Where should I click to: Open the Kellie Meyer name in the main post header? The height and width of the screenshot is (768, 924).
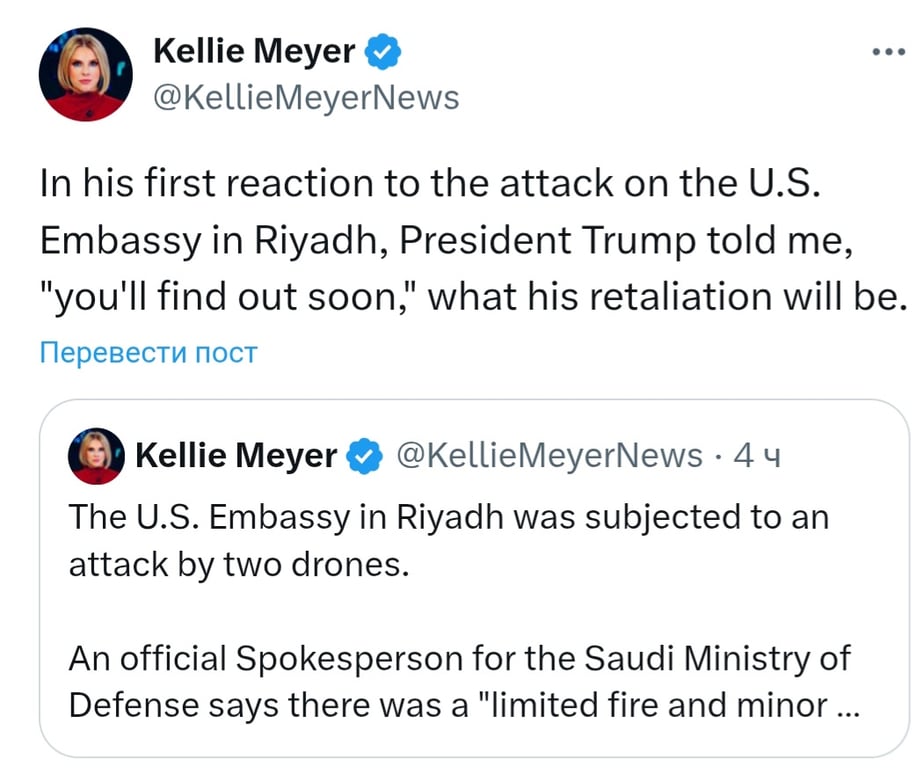coord(254,50)
